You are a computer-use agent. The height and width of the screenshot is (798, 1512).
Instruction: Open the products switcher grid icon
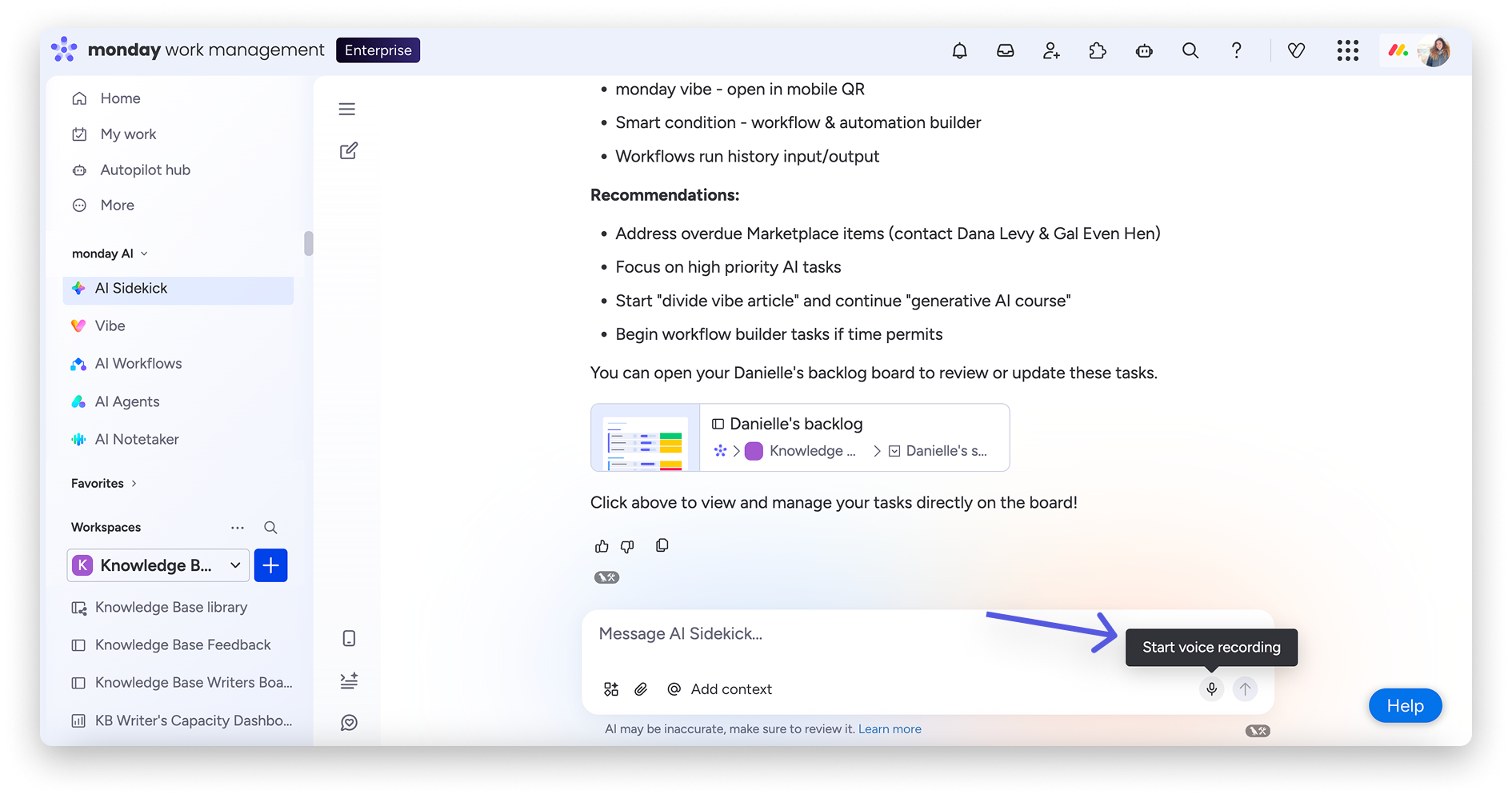click(x=1348, y=51)
